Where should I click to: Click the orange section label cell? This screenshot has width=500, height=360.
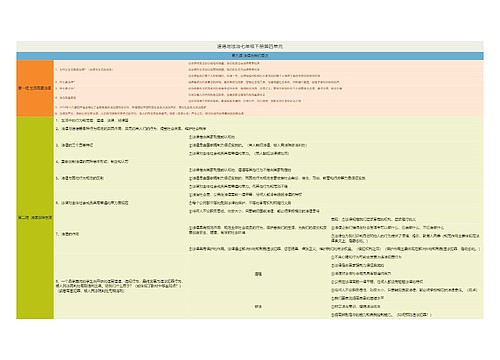pyautogui.click(x=35, y=88)
